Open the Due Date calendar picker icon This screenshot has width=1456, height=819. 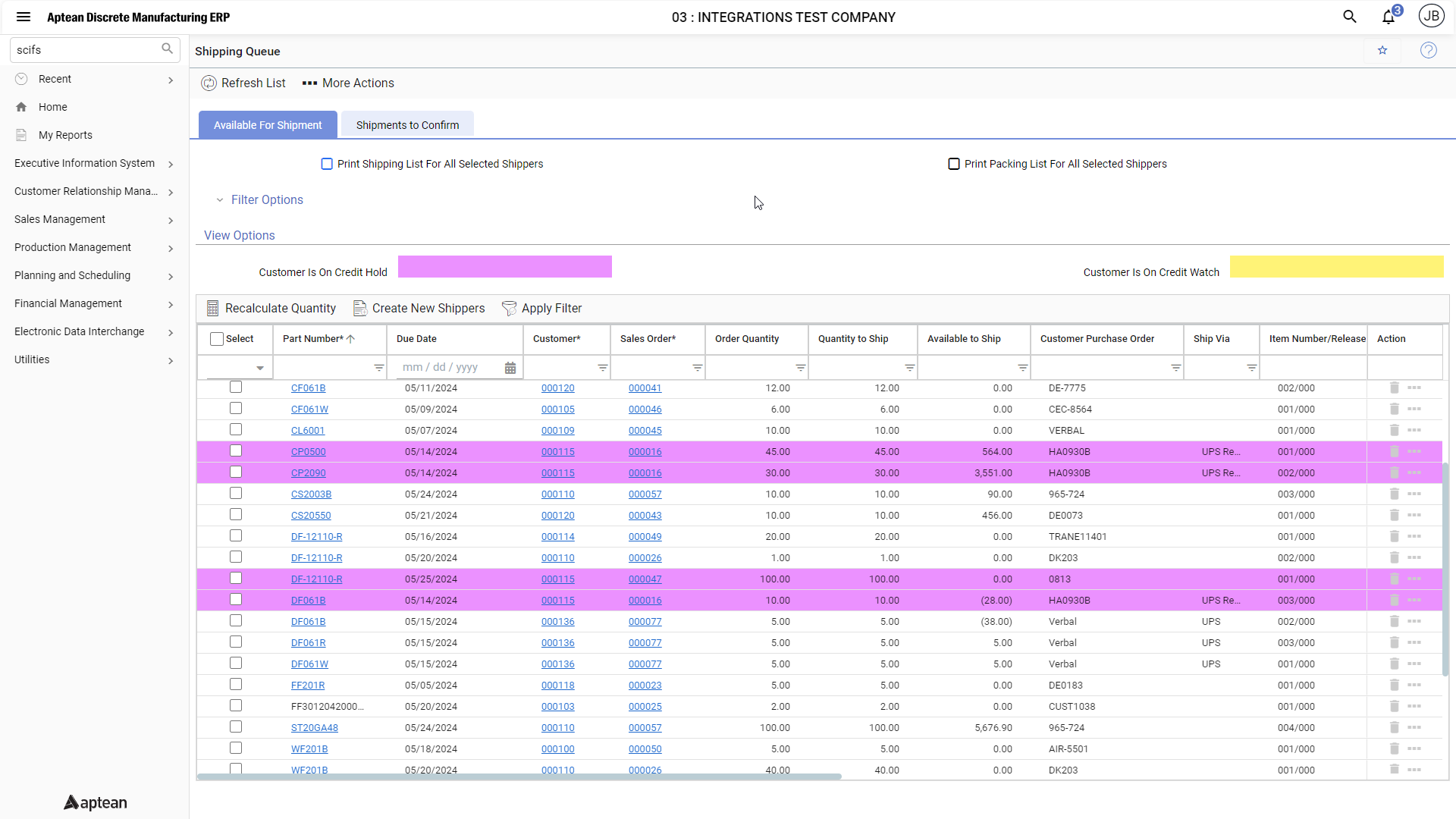[x=510, y=367]
